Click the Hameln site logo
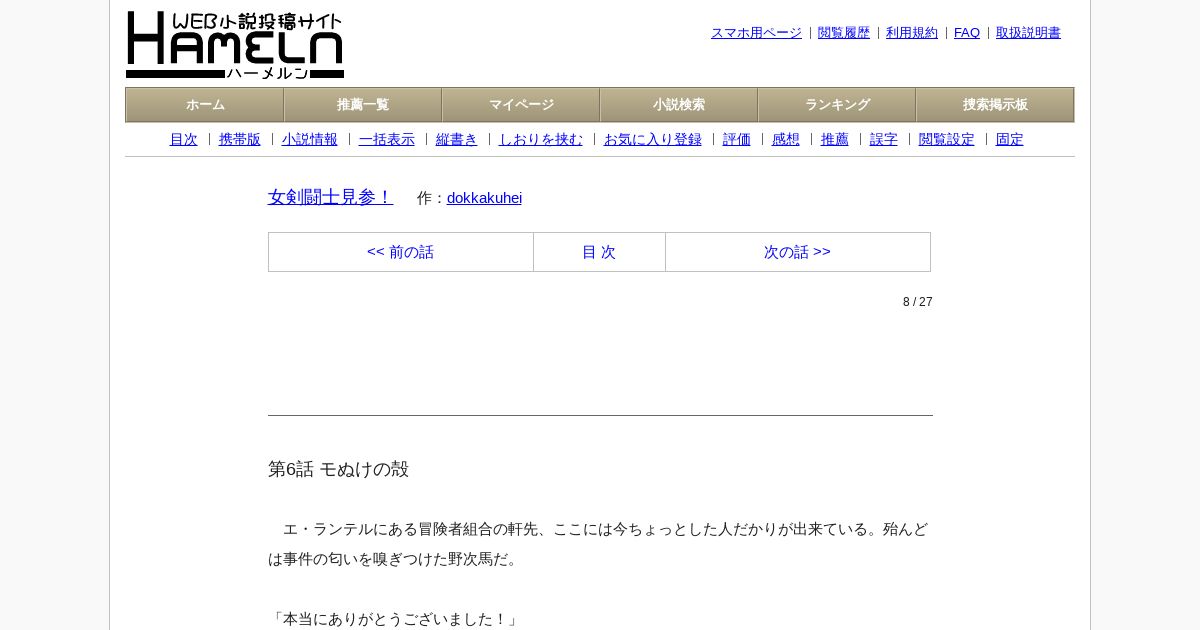1200x630 pixels. [235, 45]
